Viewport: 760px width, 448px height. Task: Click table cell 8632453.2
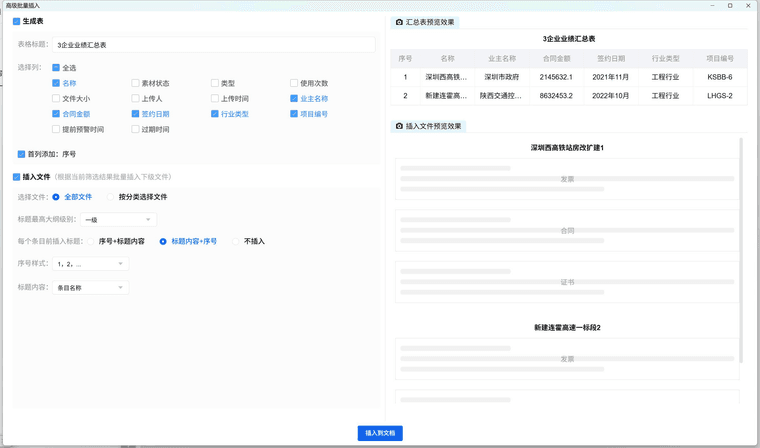[556, 96]
